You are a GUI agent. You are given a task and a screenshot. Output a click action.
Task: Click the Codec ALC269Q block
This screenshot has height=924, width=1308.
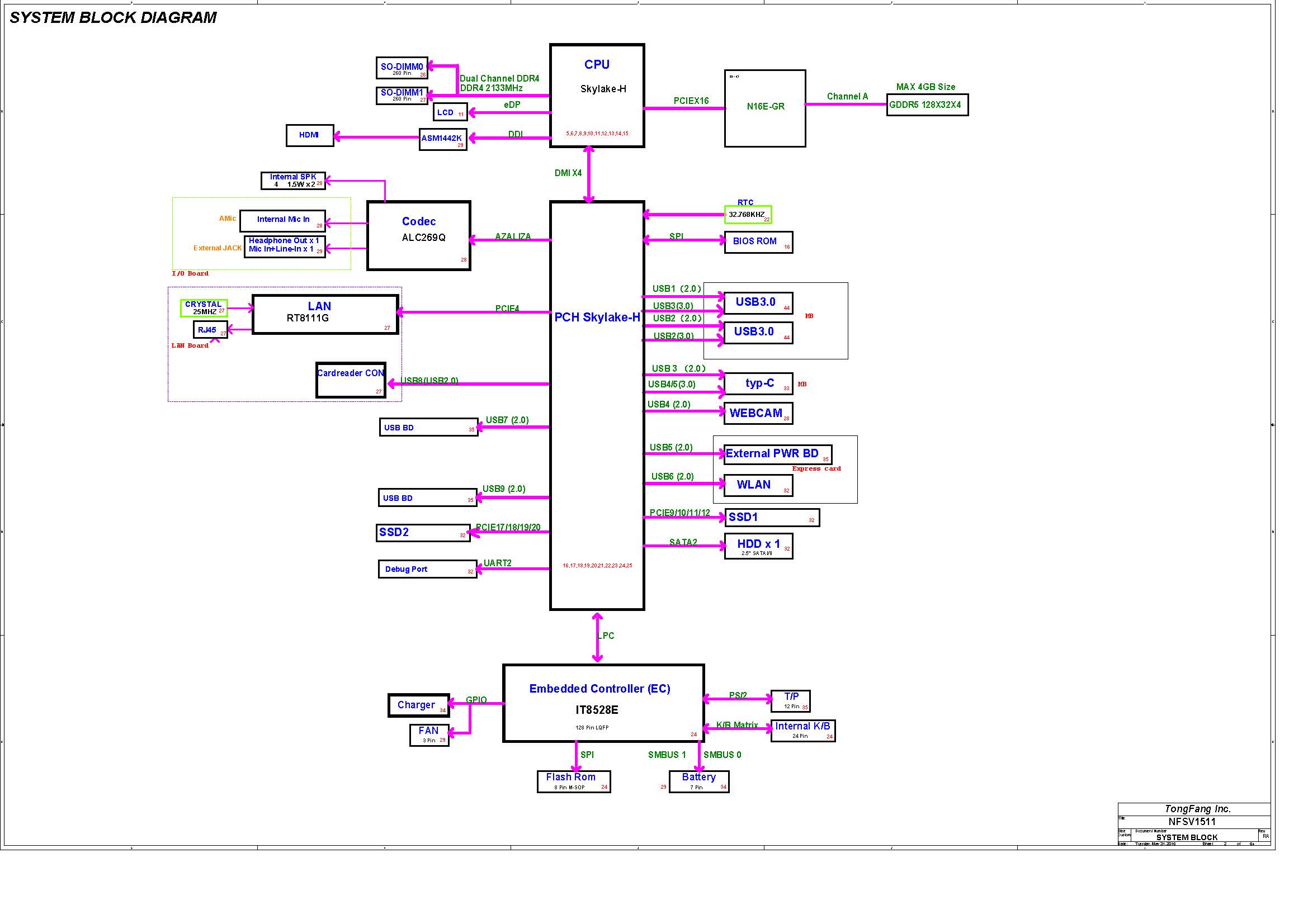coord(419,235)
